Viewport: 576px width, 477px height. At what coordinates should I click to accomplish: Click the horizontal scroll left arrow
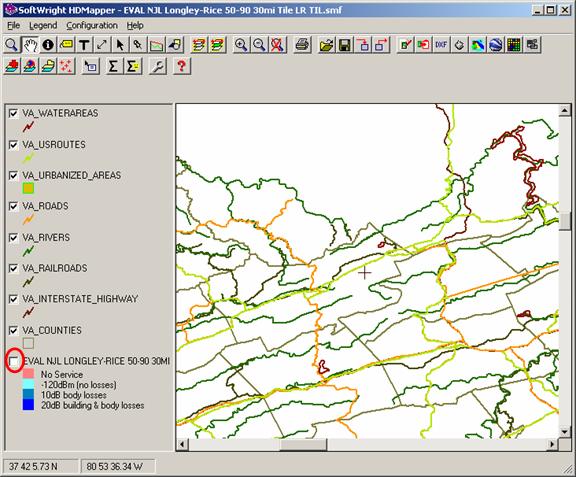click(x=182, y=444)
